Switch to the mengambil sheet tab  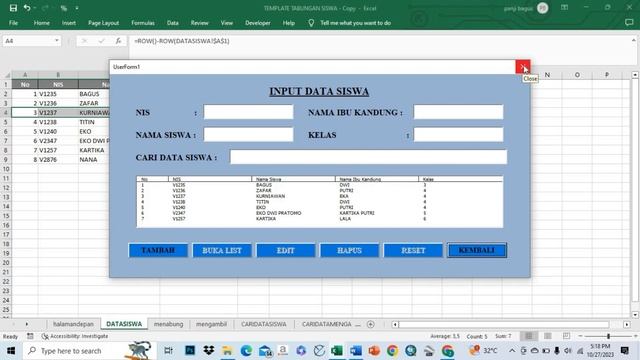point(211,324)
